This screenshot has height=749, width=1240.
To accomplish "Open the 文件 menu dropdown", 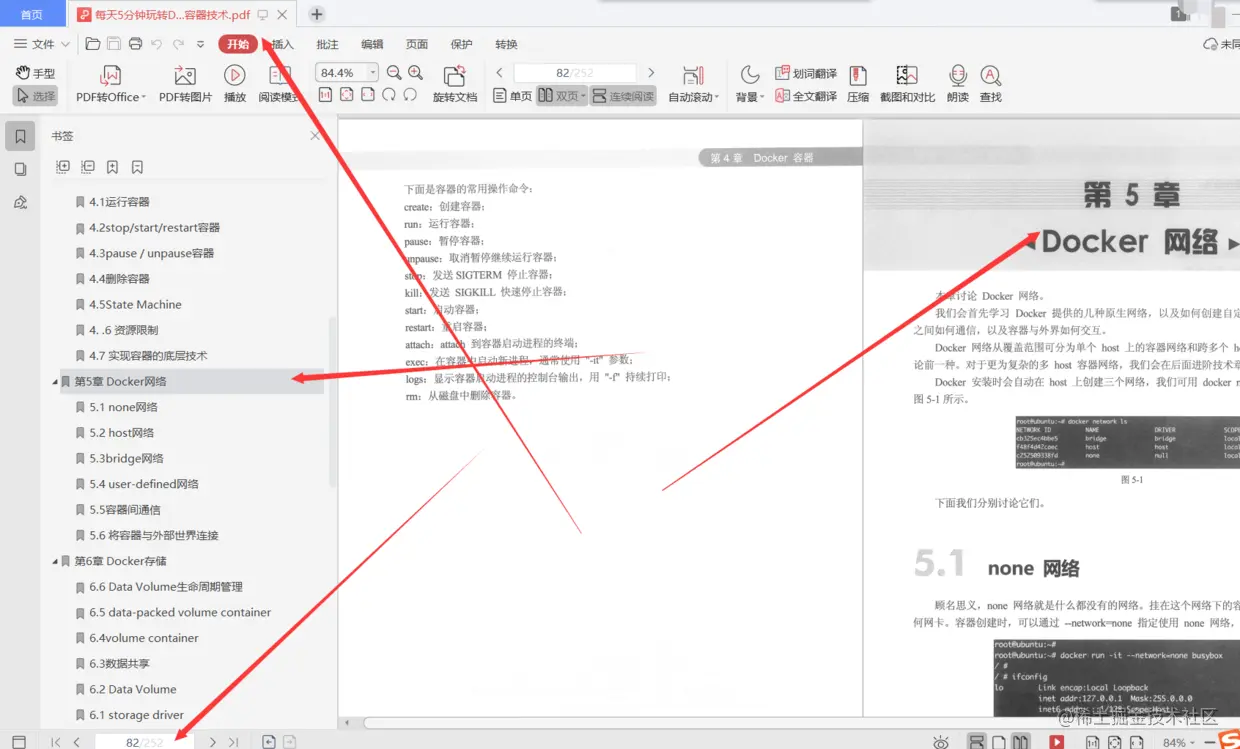I will tap(42, 44).
